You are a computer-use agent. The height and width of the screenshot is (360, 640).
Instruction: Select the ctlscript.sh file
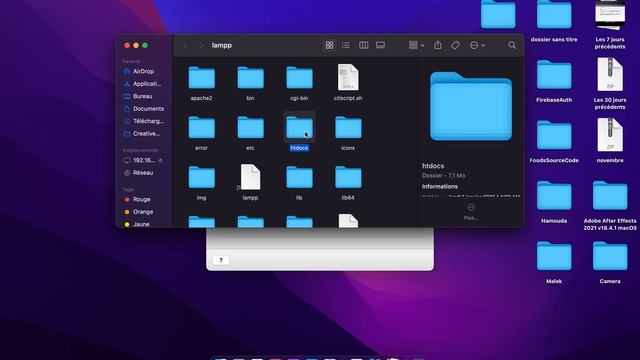348,78
